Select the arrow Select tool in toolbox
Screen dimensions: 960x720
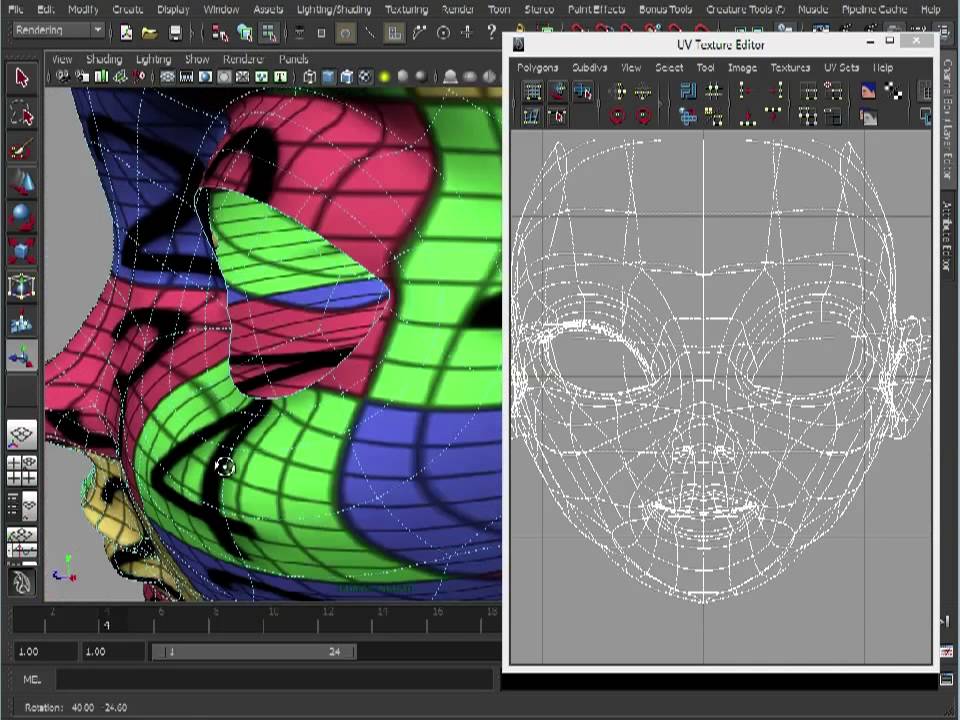21,78
